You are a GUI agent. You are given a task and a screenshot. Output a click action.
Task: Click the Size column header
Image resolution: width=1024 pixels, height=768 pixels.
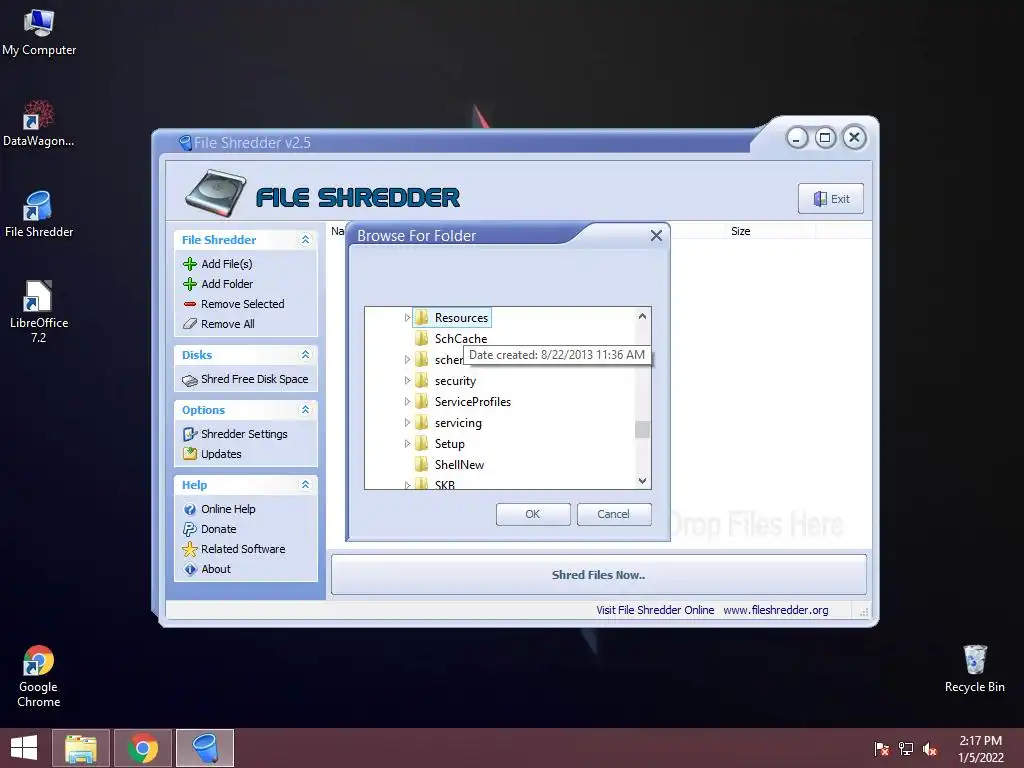coord(741,231)
